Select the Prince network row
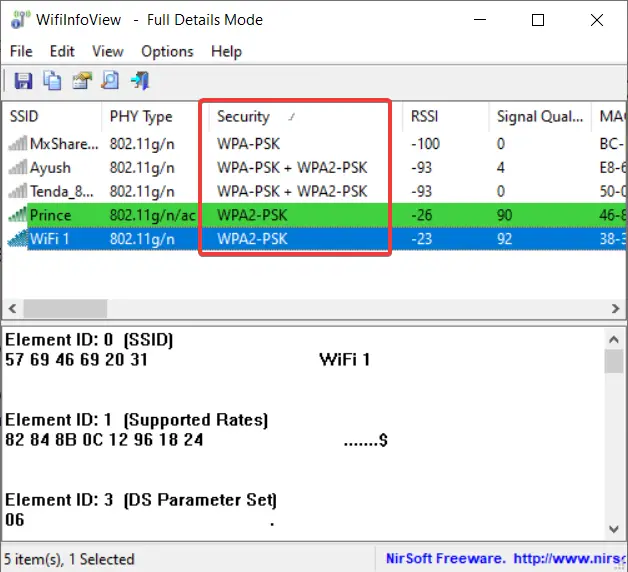Image resolution: width=628 pixels, height=572 pixels. click(315, 215)
